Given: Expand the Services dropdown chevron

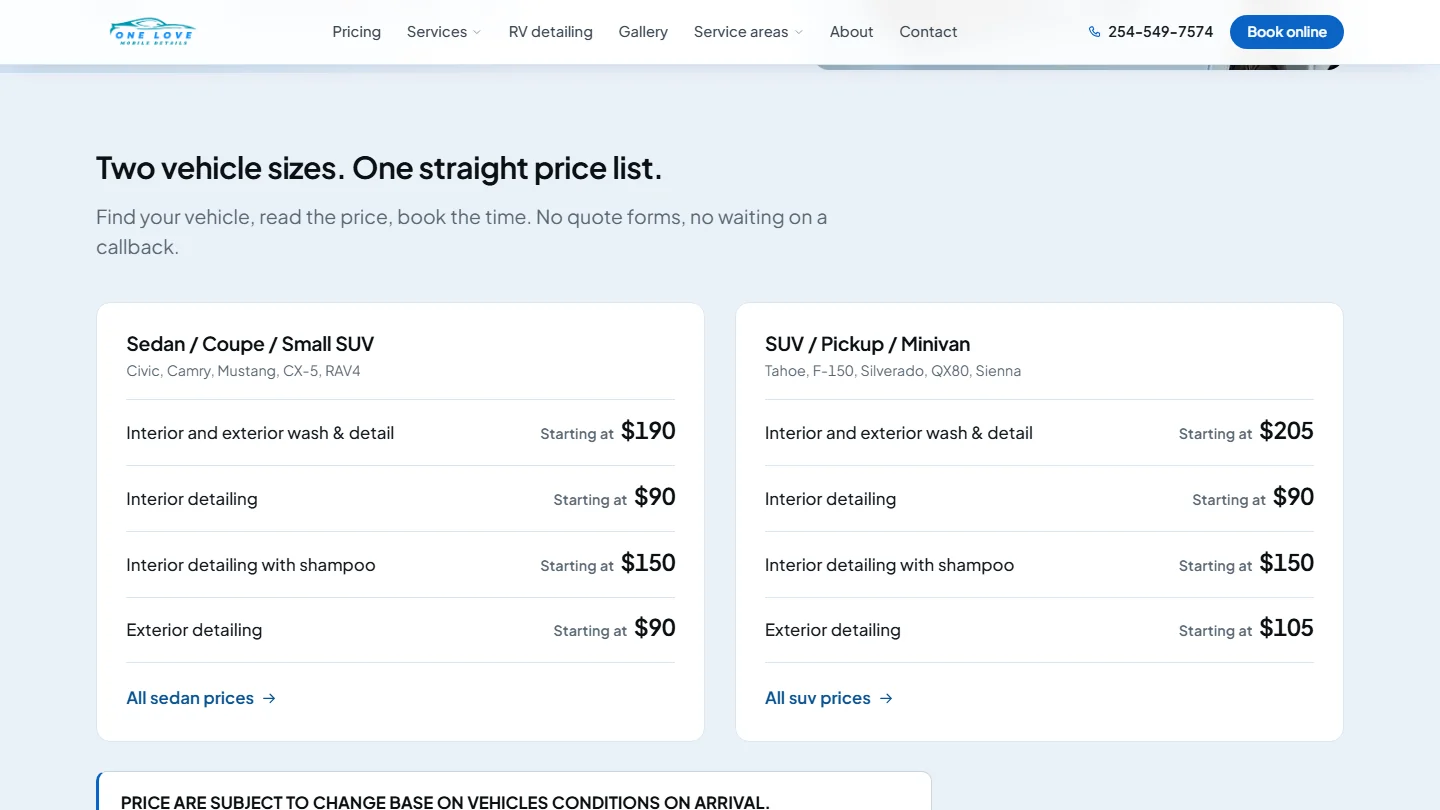Looking at the screenshot, I should [x=477, y=32].
